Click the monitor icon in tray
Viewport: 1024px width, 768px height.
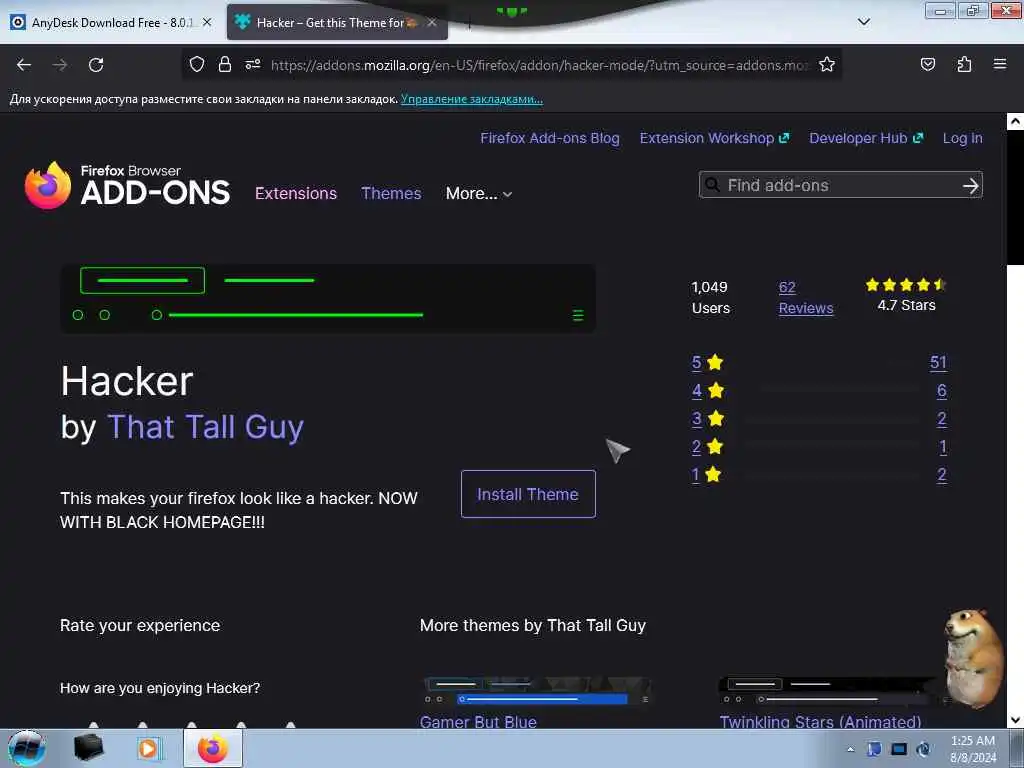point(899,749)
